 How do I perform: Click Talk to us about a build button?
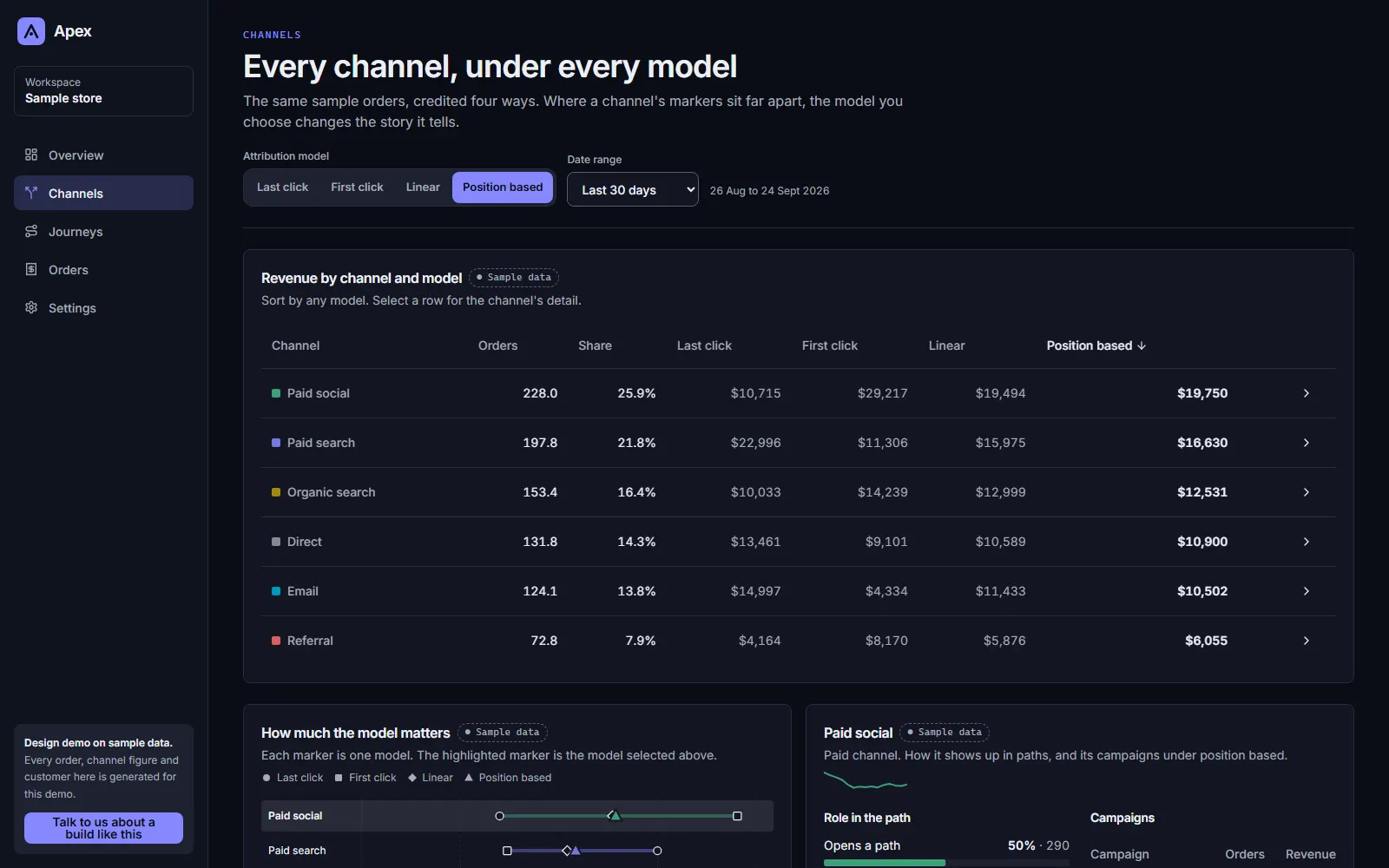pyautogui.click(x=103, y=828)
